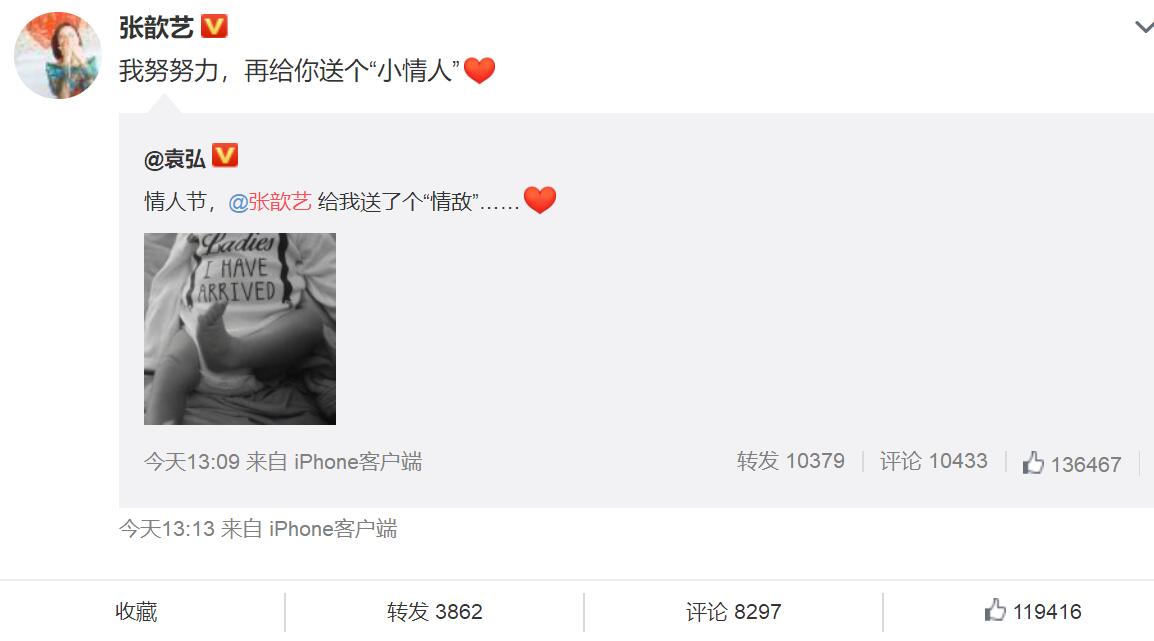Click the thumbs-up icon showing 136467 likes
Image resolution: width=1154 pixels, height=641 pixels.
[x=1033, y=463]
